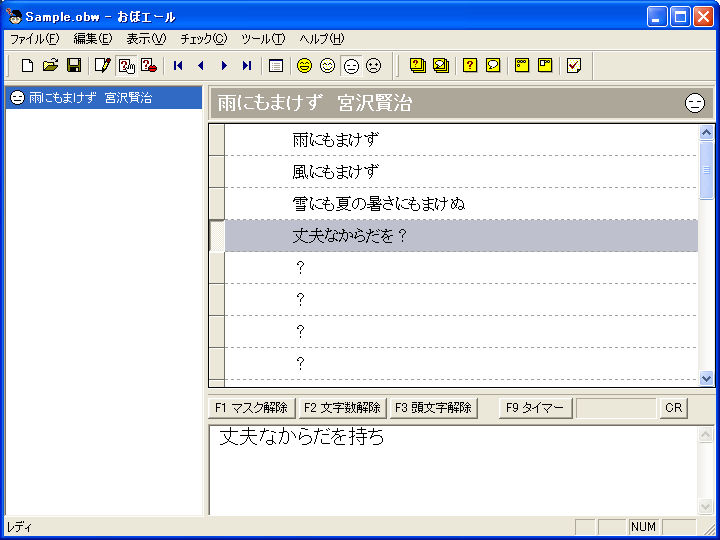Open the ヘルプ(H) menu
Image resolution: width=720 pixels, height=540 pixels.
(x=321, y=39)
